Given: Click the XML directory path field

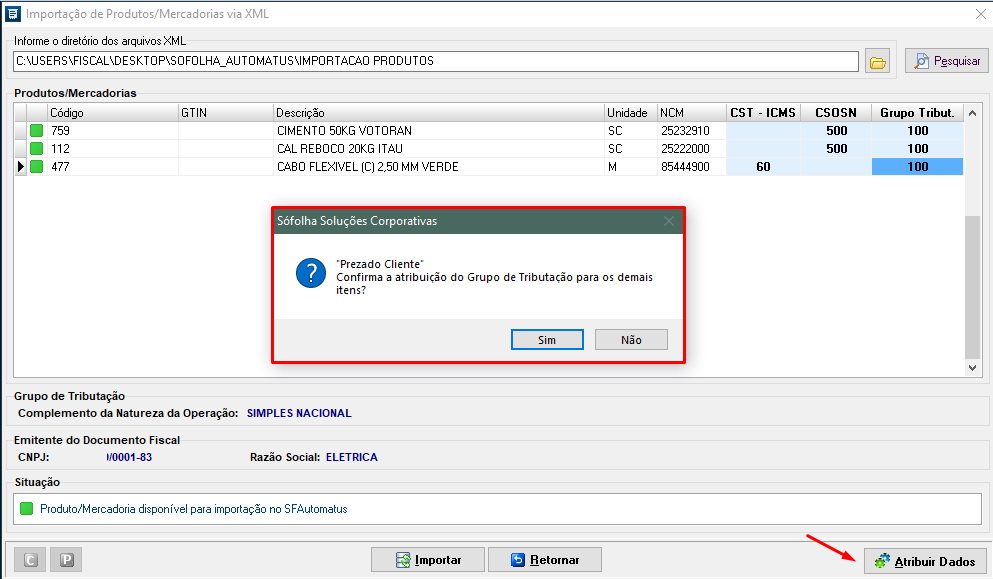Looking at the screenshot, I should point(436,62).
